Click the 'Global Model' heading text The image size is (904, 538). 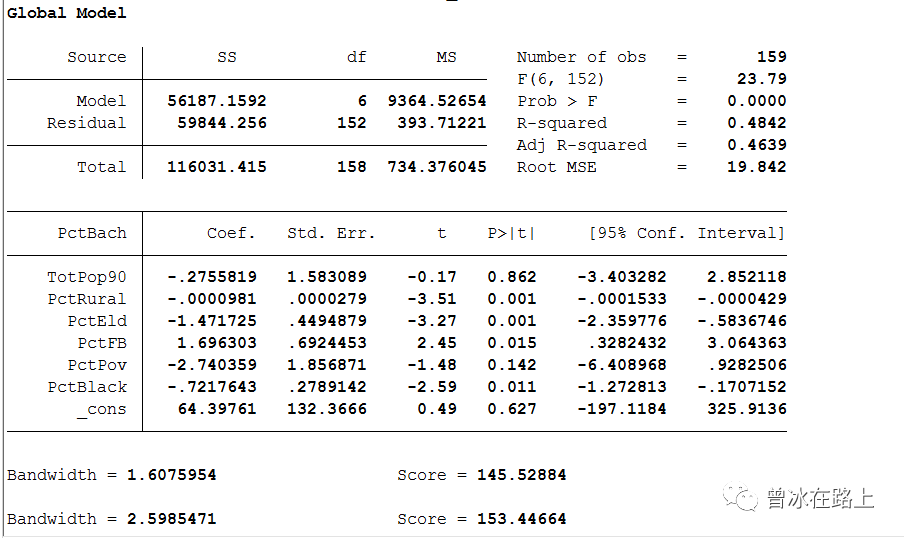[x=66, y=13]
